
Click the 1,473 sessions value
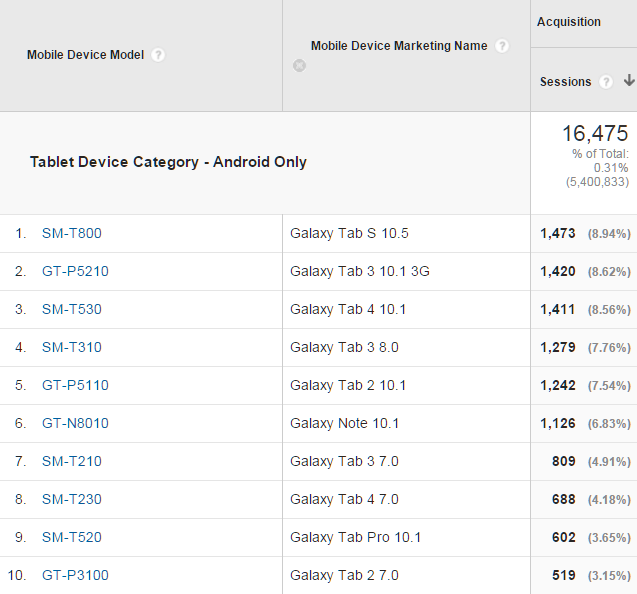[x=557, y=234]
